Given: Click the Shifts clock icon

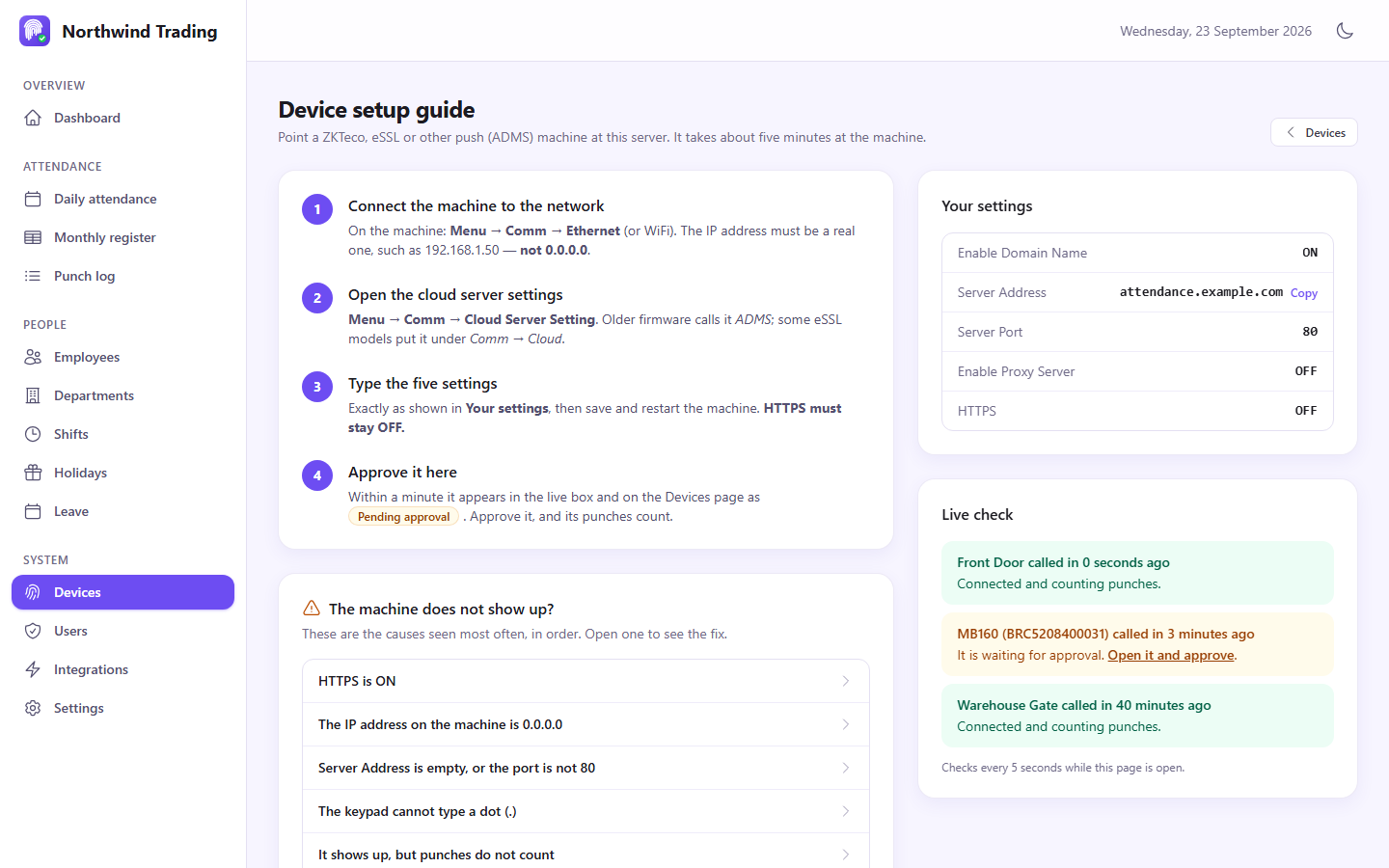Looking at the screenshot, I should point(33,434).
